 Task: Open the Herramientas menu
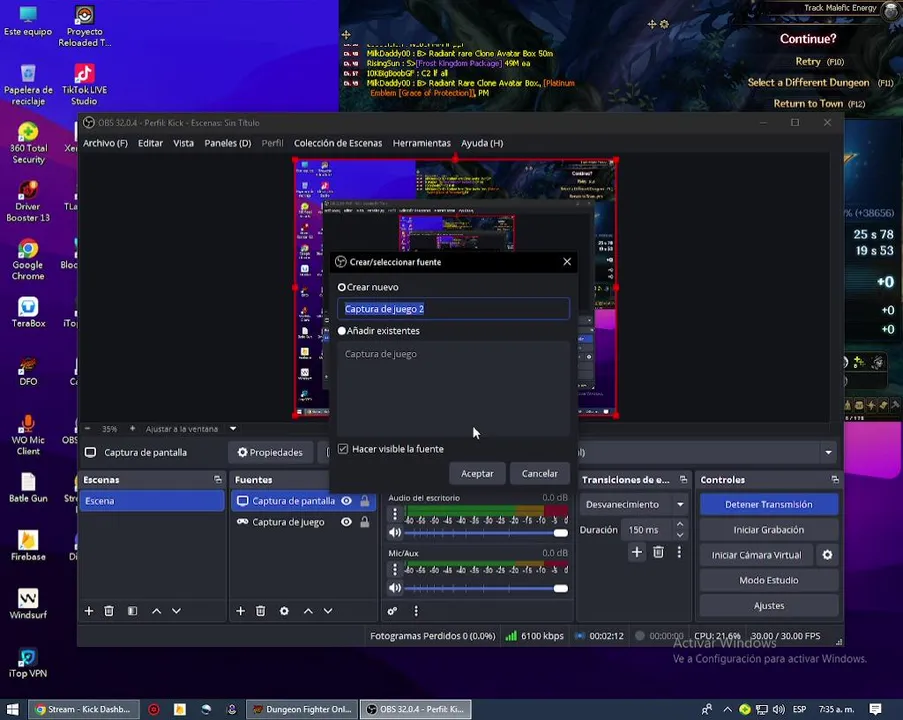[x=422, y=143]
